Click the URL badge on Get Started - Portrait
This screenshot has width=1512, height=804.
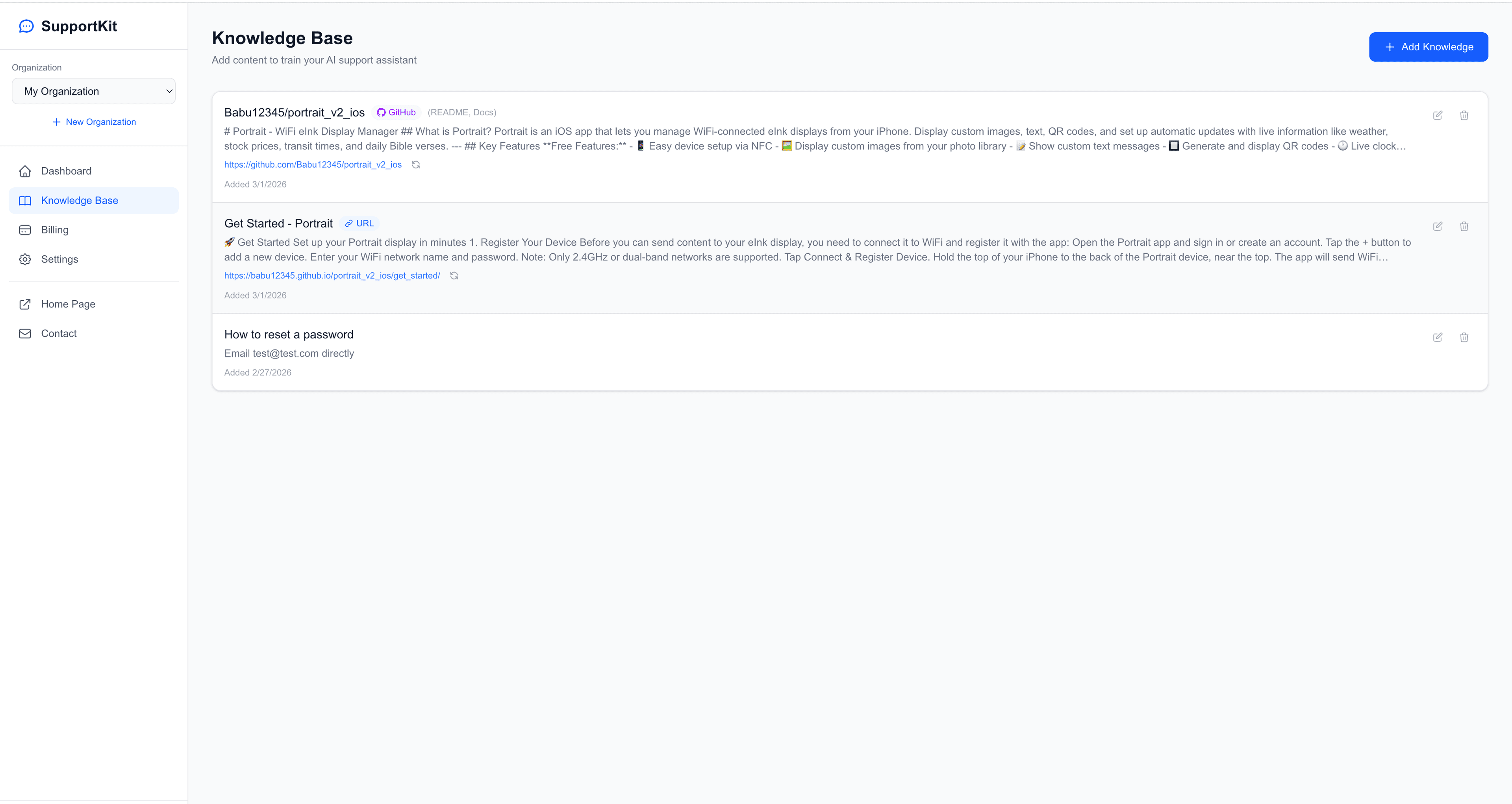tap(359, 223)
